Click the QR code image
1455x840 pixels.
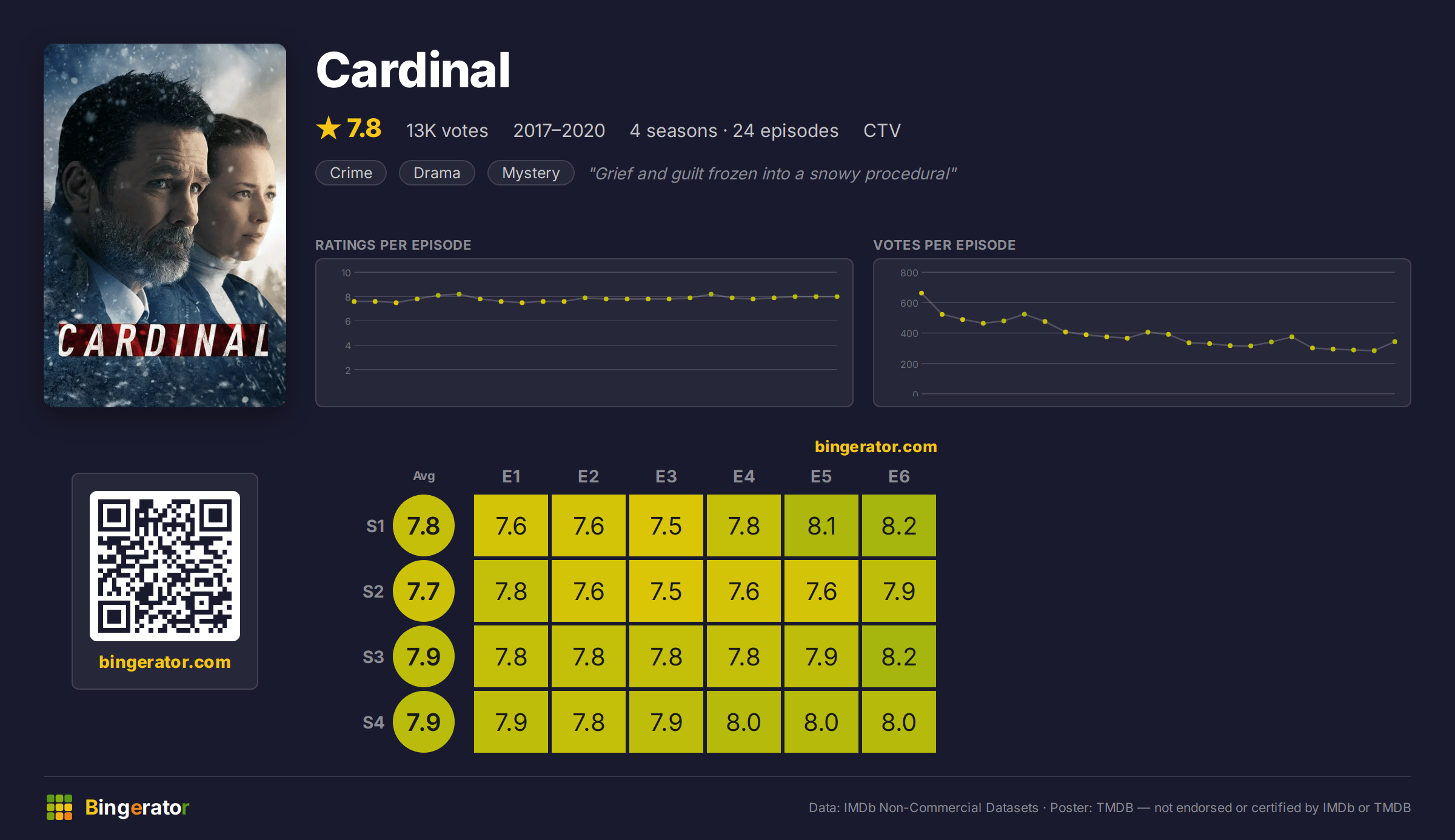pyautogui.click(x=165, y=566)
